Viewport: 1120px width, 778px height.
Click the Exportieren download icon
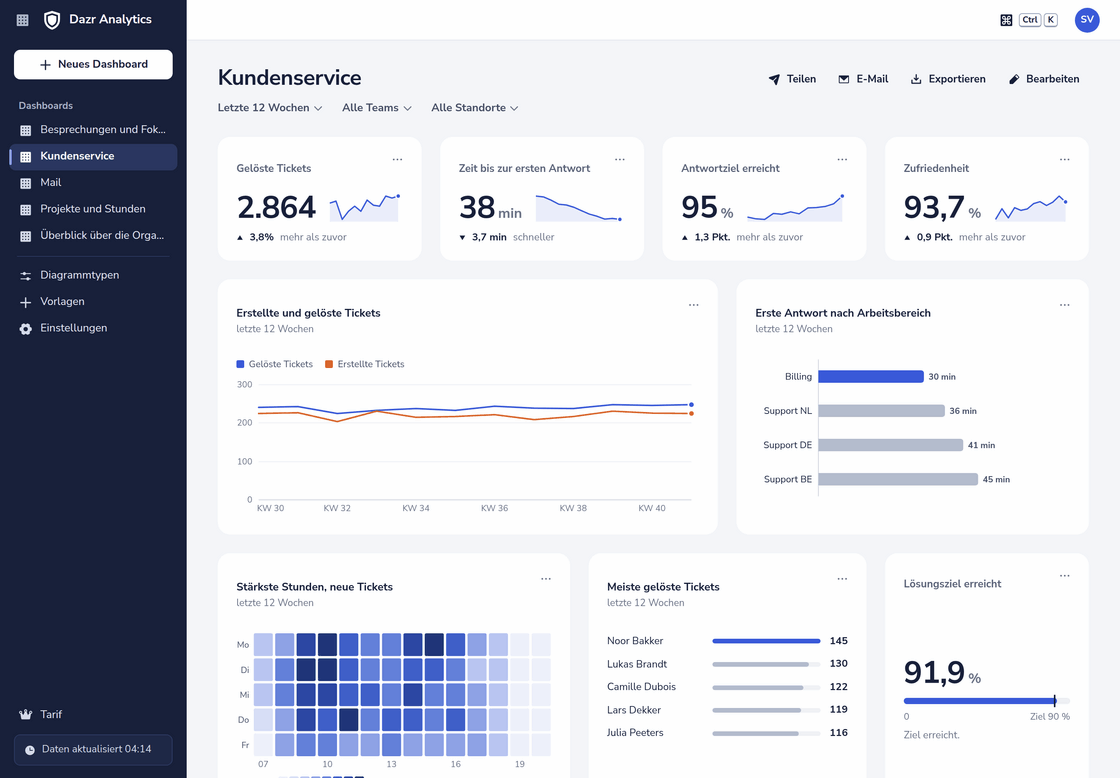coord(916,79)
